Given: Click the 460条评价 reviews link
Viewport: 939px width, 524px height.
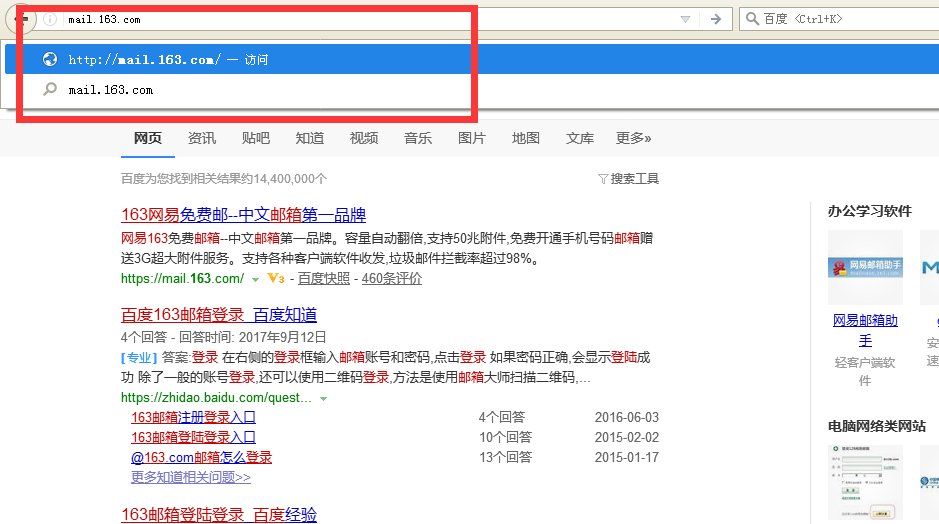Looking at the screenshot, I should click(392, 279).
